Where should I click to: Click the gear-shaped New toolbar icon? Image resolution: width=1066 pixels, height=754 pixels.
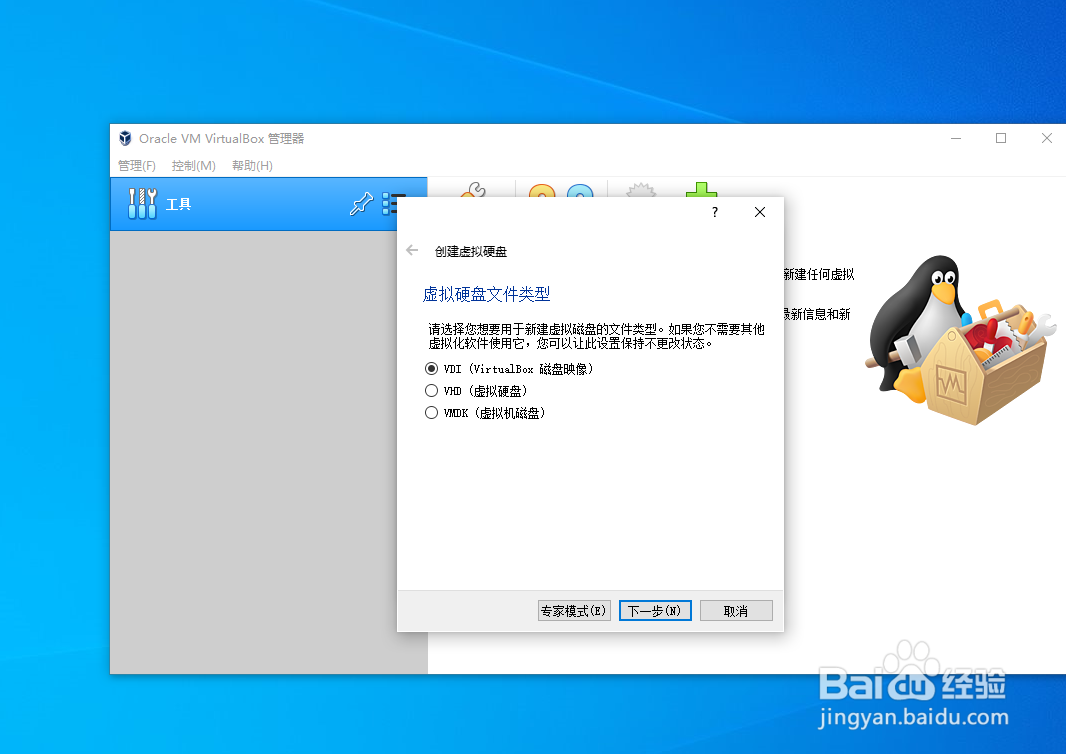(640, 190)
